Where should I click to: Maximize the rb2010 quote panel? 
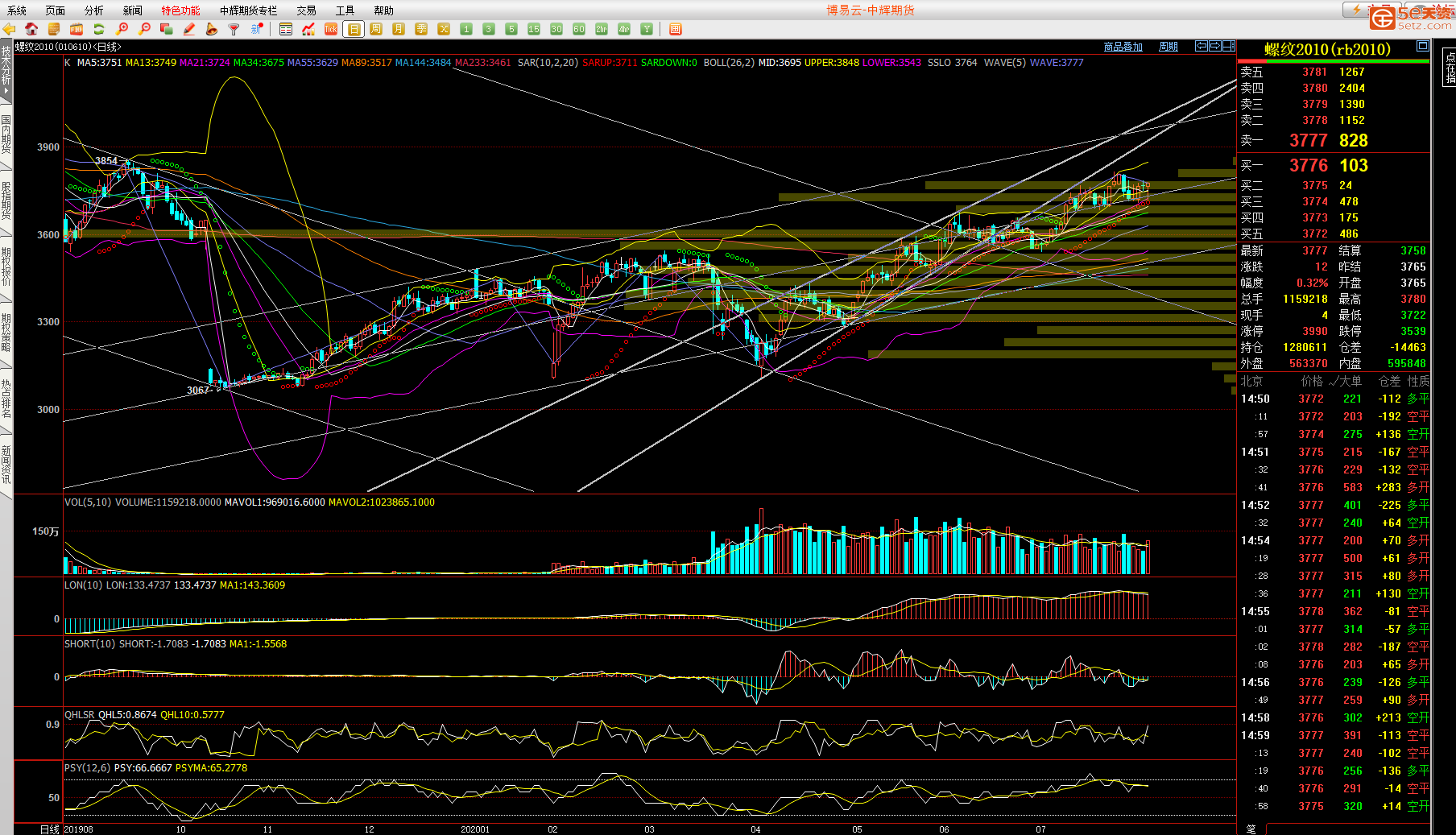tap(1423, 46)
